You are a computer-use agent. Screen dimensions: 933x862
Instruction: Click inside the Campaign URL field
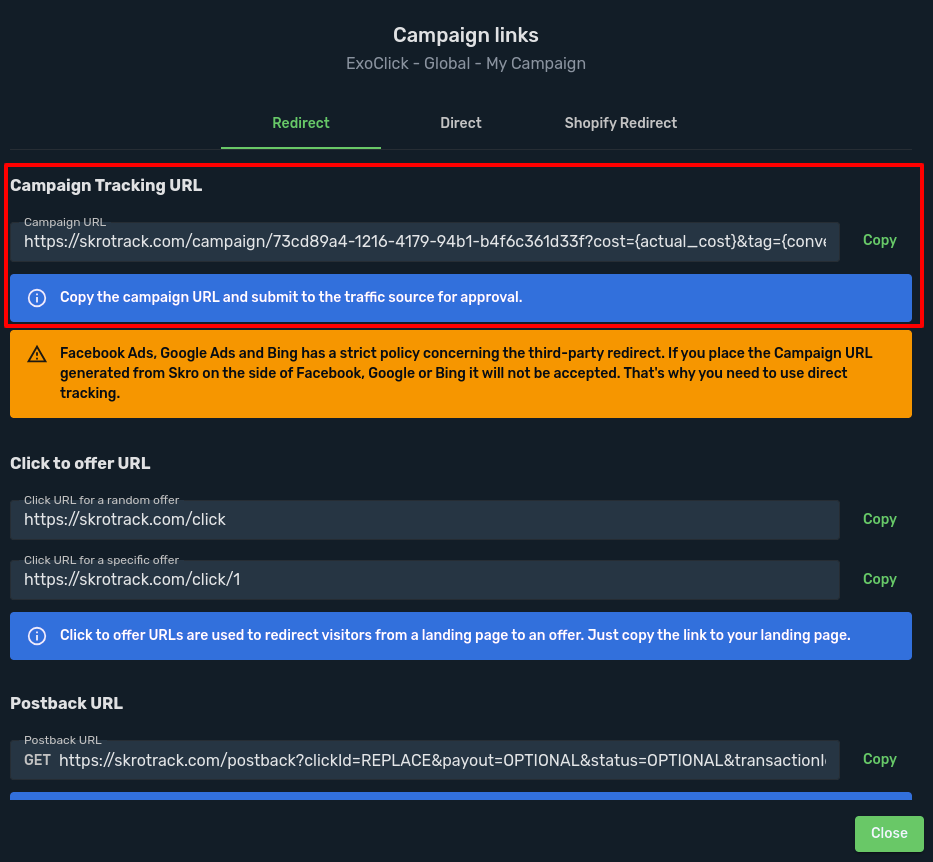(425, 242)
